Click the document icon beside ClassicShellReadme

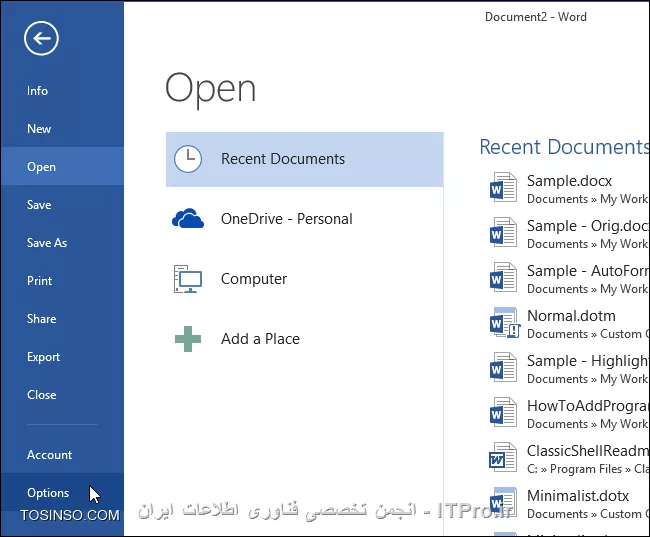tap(503, 458)
